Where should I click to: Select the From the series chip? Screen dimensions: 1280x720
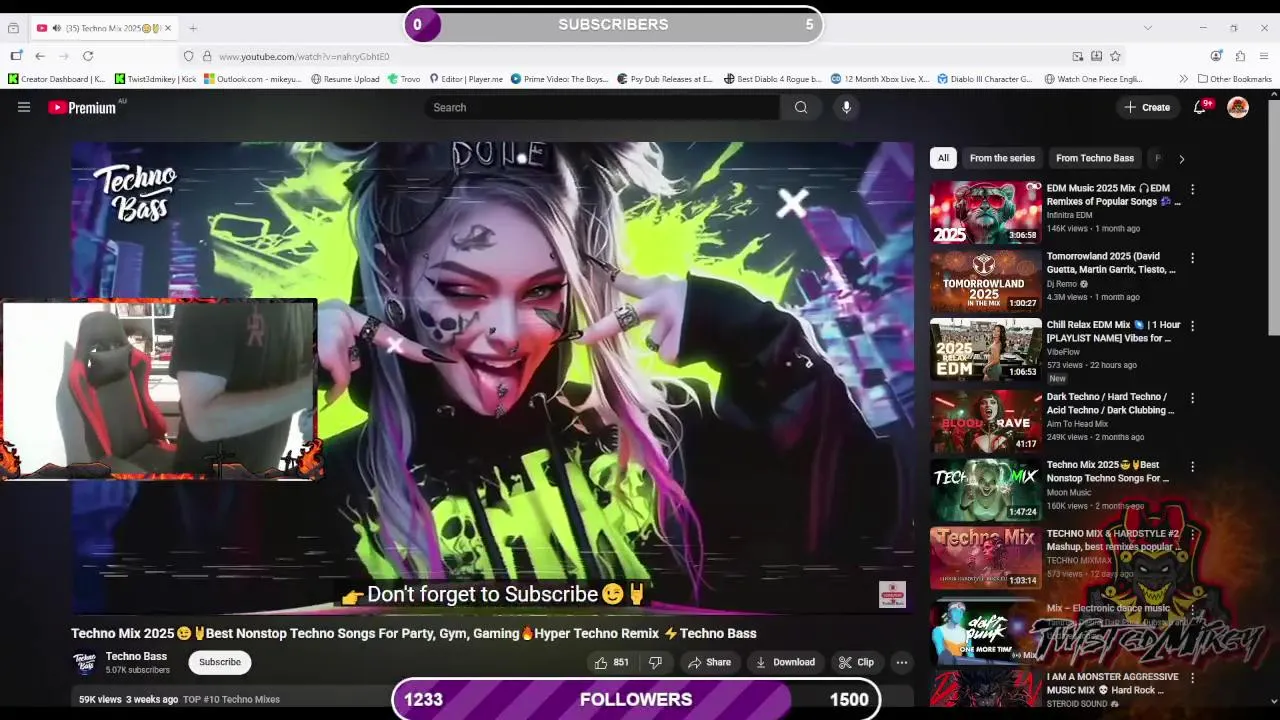[x=1002, y=158]
